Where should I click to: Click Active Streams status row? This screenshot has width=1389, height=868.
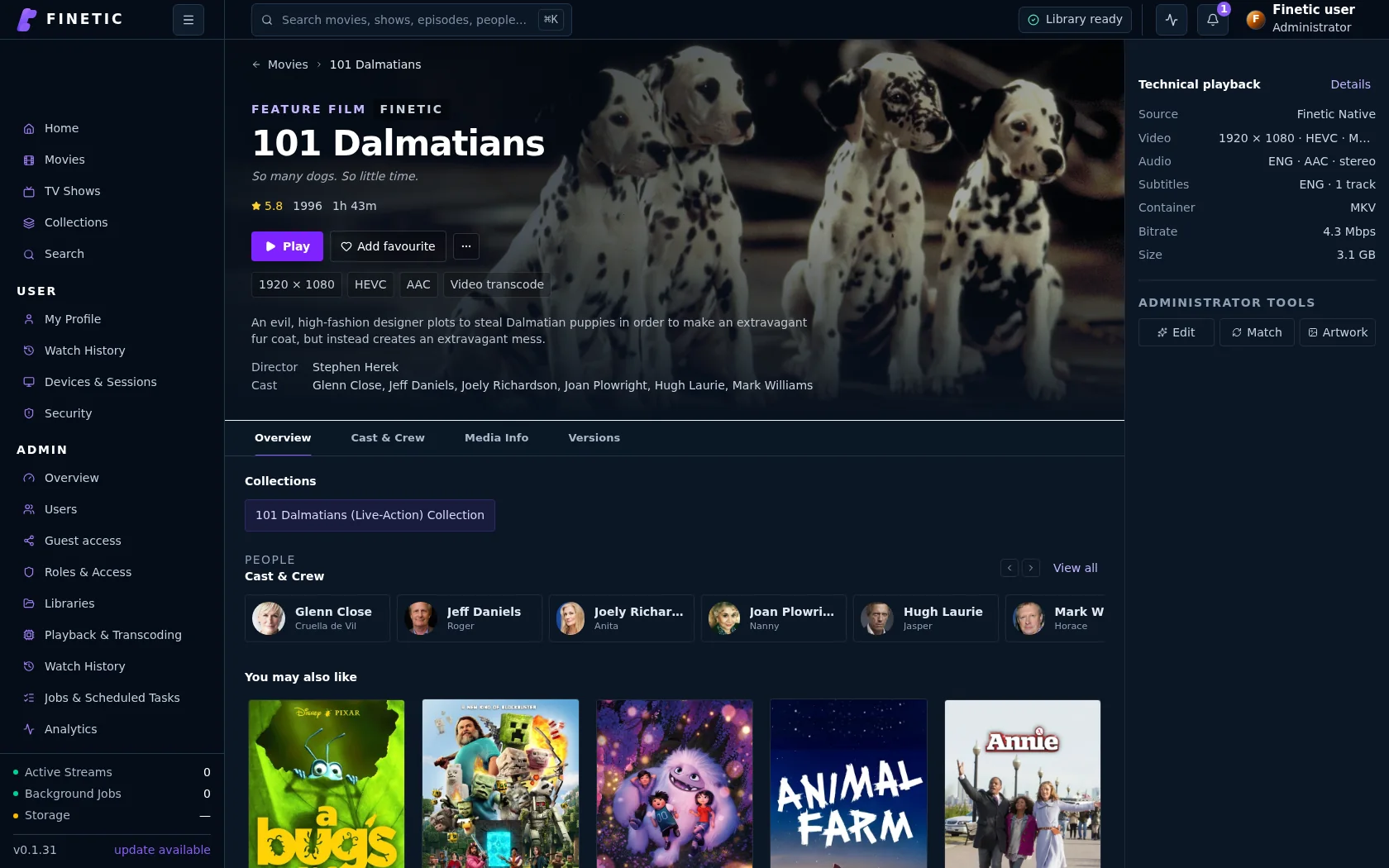point(112,772)
